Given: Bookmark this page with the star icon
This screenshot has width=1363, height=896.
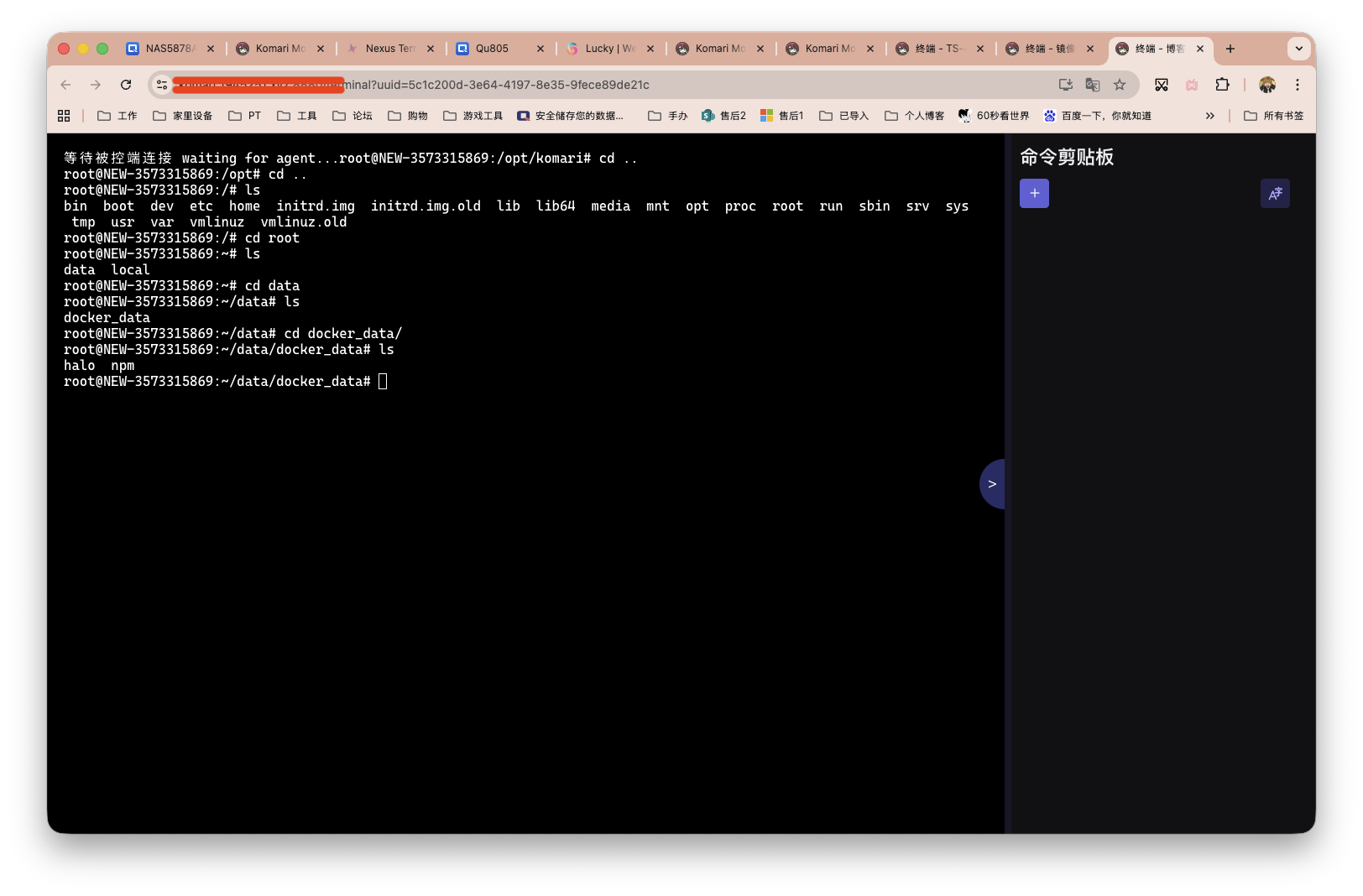Looking at the screenshot, I should pyautogui.click(x=1120, y=85).
